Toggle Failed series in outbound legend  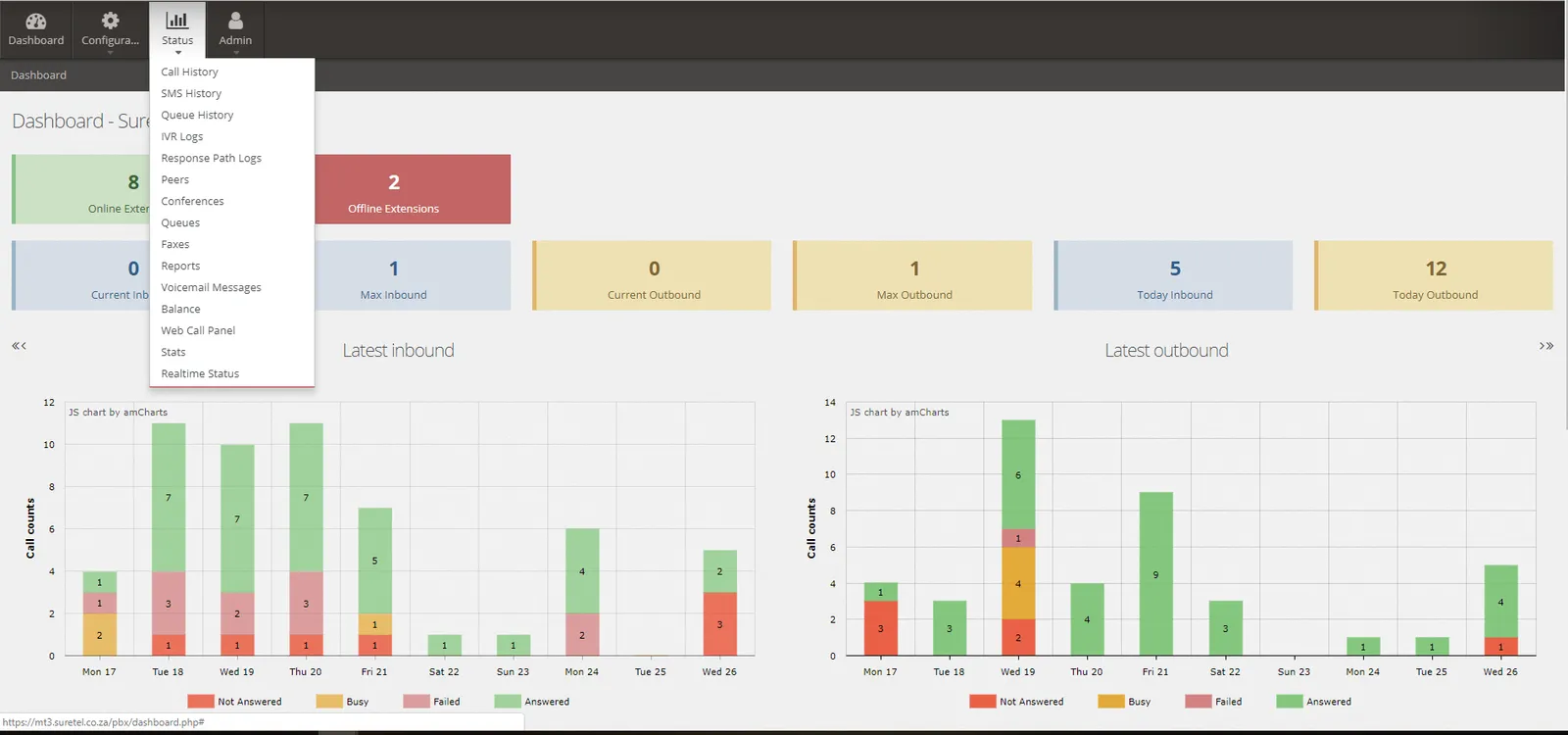click(x=1213, y=702)
